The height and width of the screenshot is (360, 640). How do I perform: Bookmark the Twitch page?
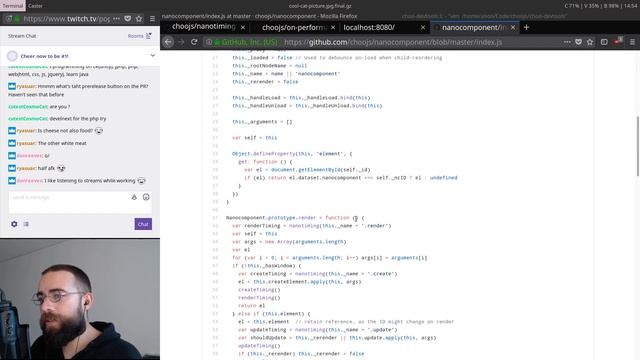139,19
